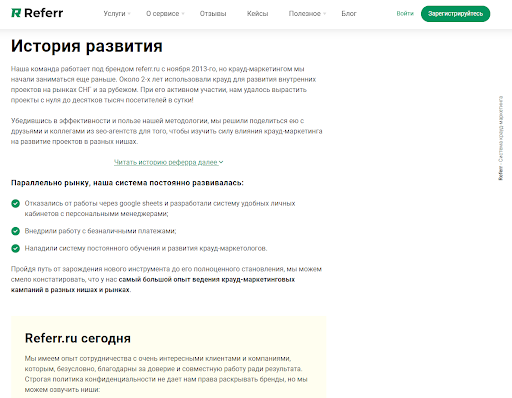Go to Отзывы page
Image resolution: width=512 pixels, height=398 pixels.
(x=213, y=14)
